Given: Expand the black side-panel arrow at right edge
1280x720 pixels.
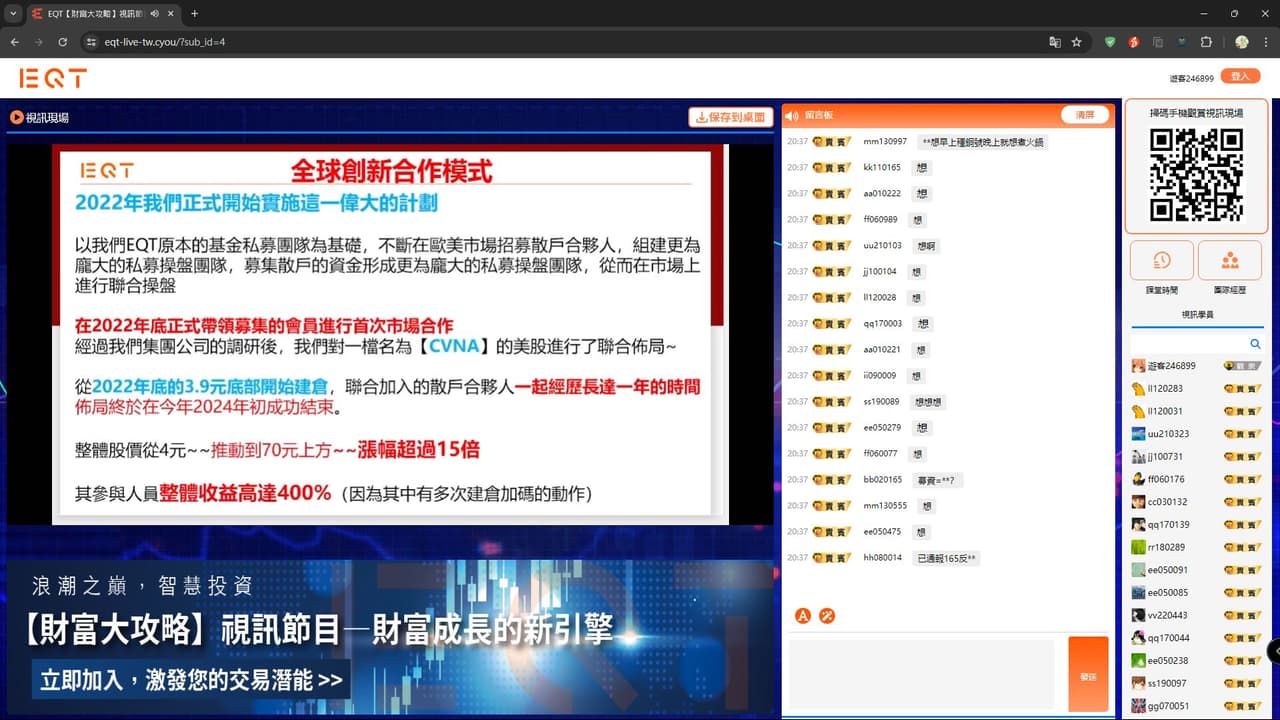Looking at the screenshot, I should click(x=1274, y=651).
